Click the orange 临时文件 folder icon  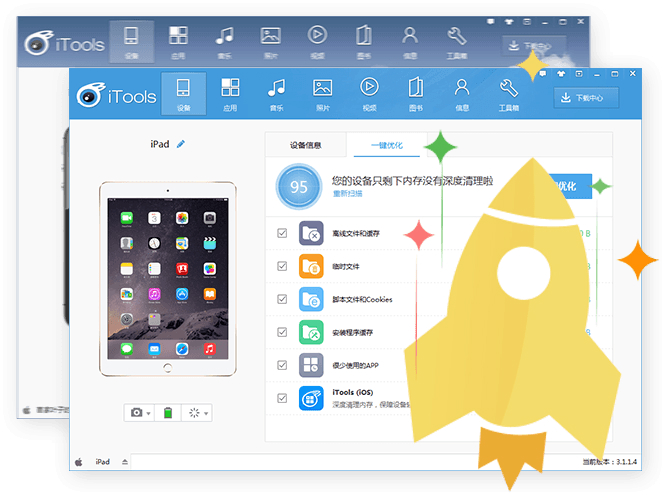click(311, 266)
